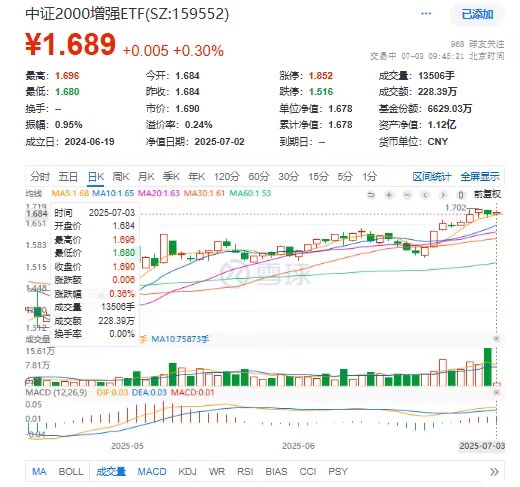Switch to the 60分 interval tab
520x487 pixels.
259,176
